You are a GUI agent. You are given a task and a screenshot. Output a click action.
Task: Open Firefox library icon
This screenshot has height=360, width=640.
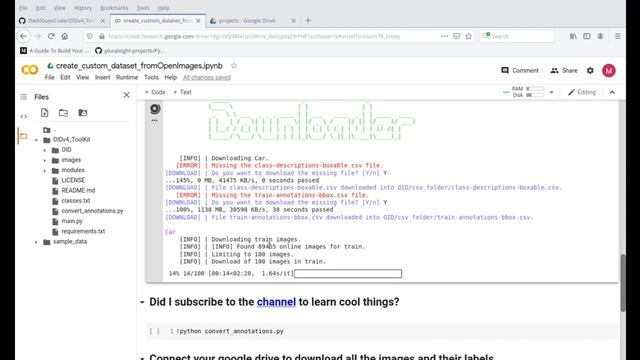click(x=573, y=36)
